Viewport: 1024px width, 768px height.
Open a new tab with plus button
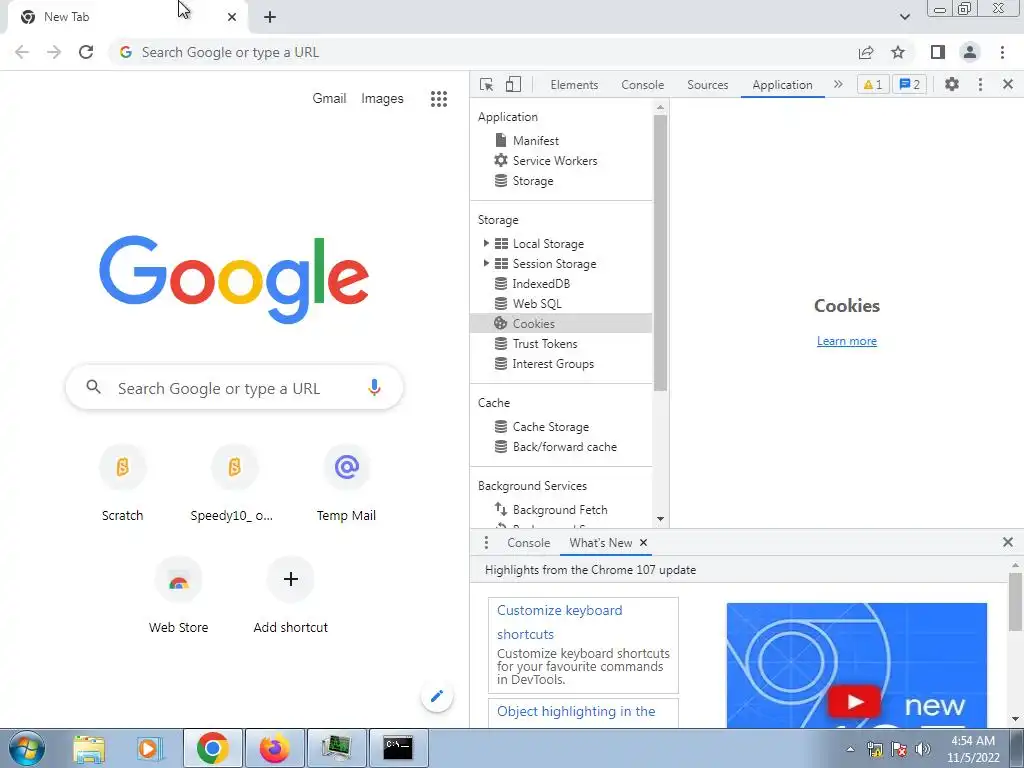[270, 18]
